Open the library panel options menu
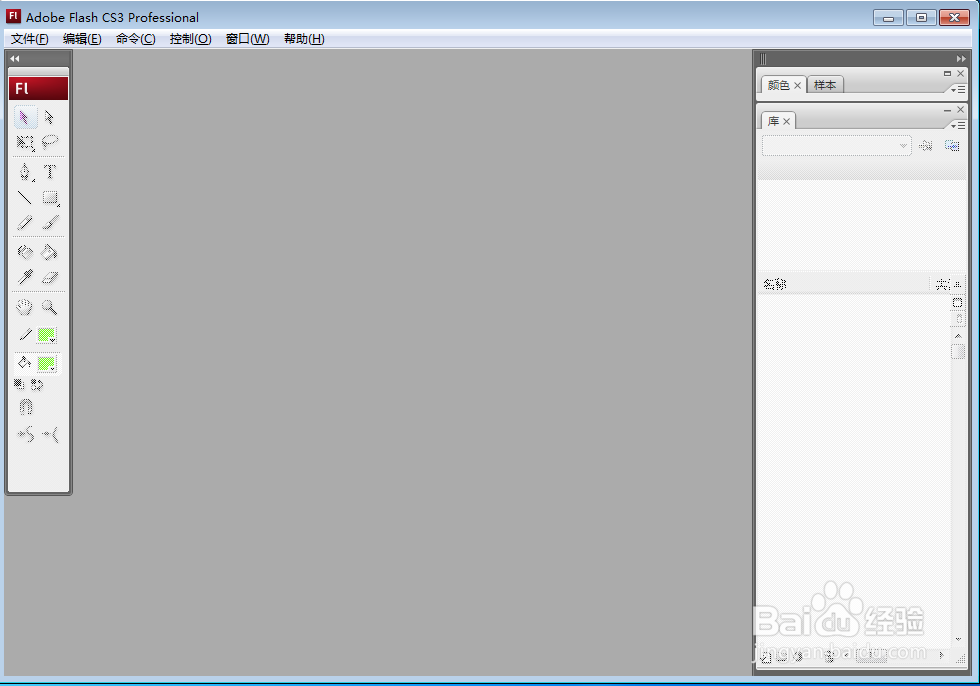 click(x=958, y=126)
